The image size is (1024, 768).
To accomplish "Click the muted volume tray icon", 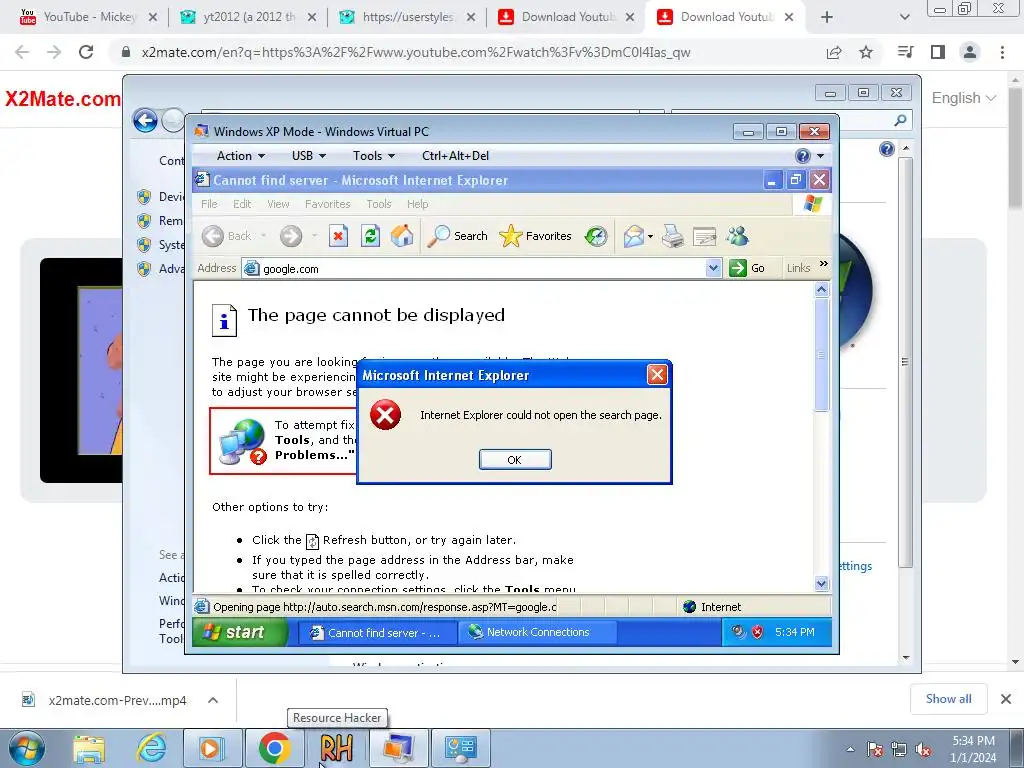I will (923, 749).
